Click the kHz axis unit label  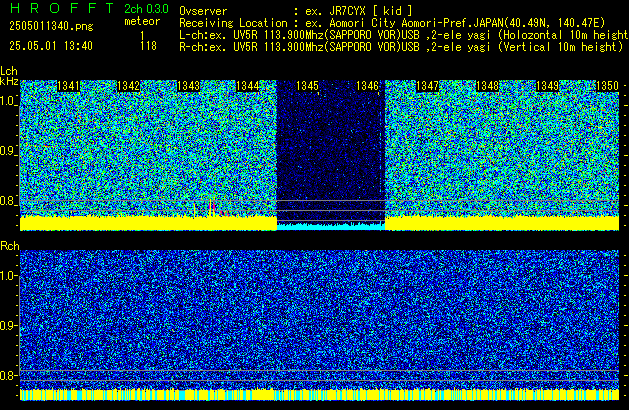[9, 81]
